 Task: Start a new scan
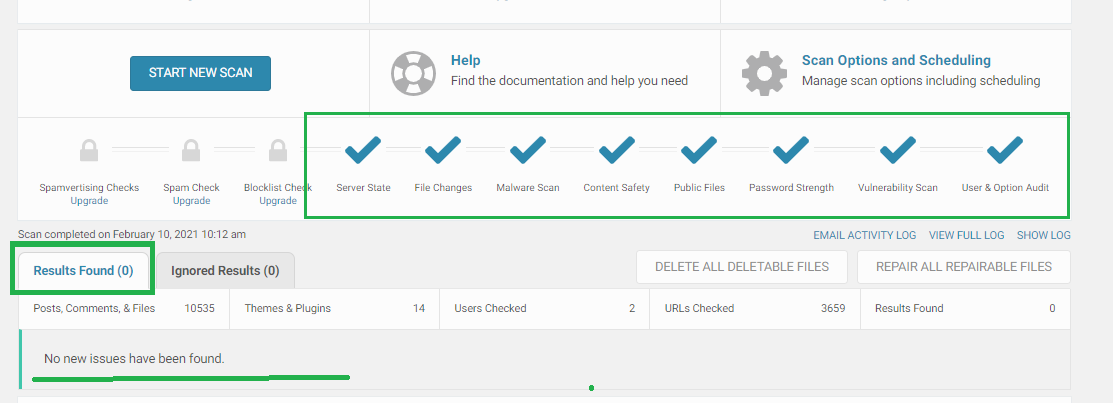point(200,73)
